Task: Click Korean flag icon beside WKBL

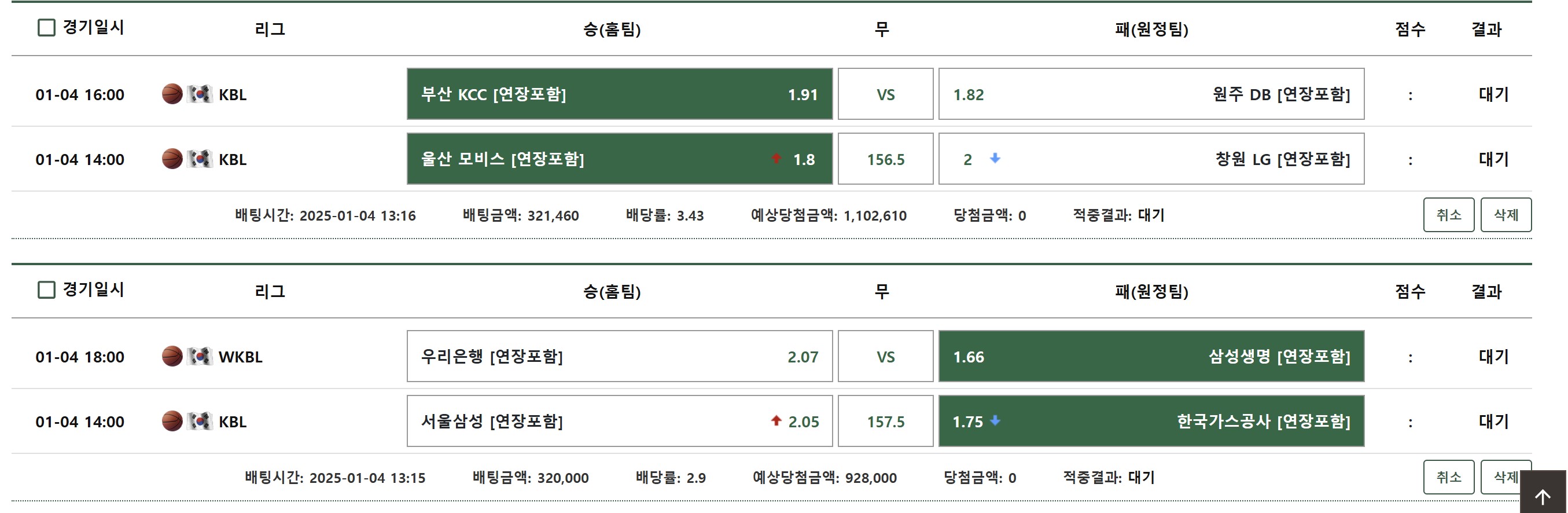Action: 200,357
